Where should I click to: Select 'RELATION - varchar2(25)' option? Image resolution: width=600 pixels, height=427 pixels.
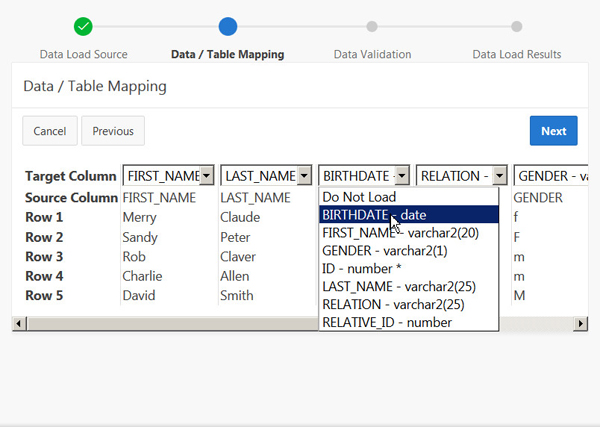[409, 305]
